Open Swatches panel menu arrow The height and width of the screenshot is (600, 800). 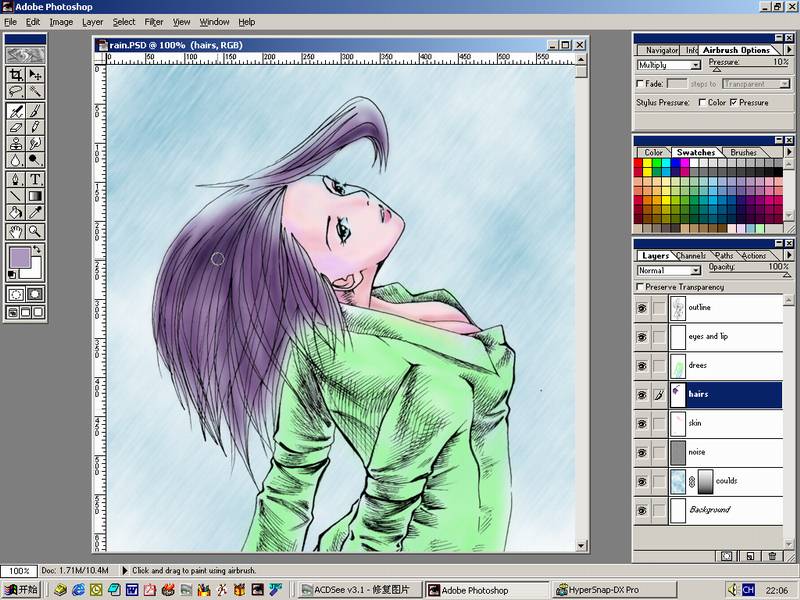(x=789, y=152)
